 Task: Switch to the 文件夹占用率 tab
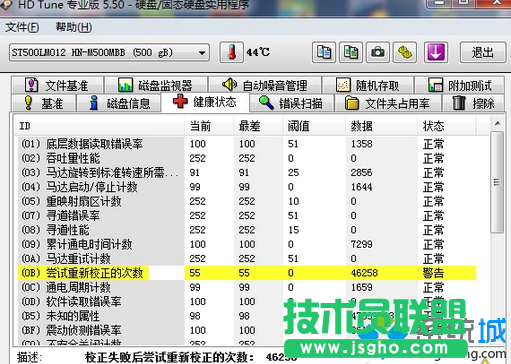point(388,103)
